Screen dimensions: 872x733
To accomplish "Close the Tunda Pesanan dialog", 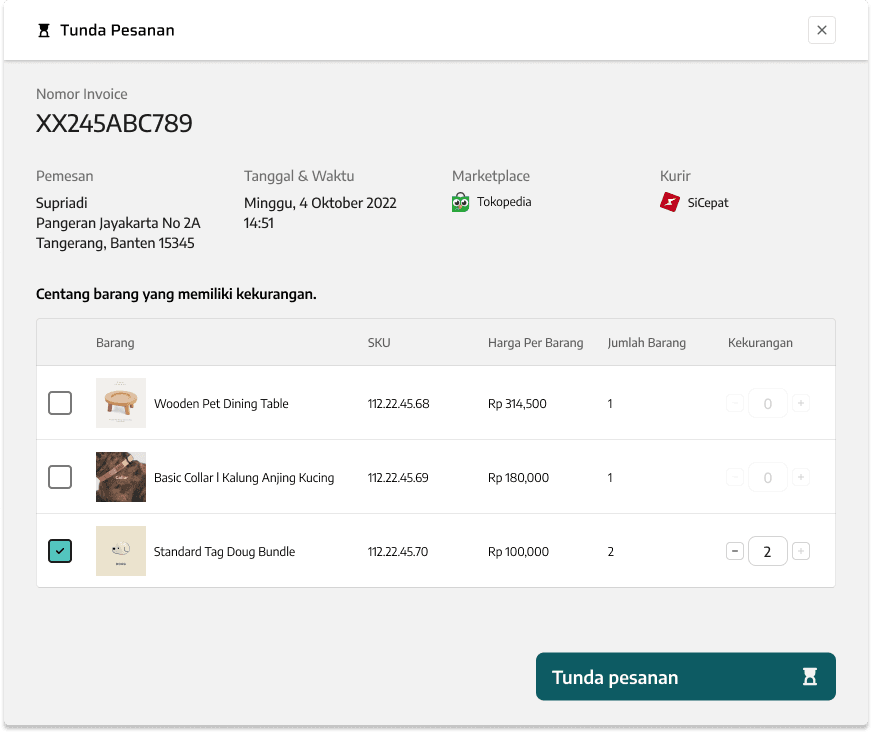I will coord(821,30).
